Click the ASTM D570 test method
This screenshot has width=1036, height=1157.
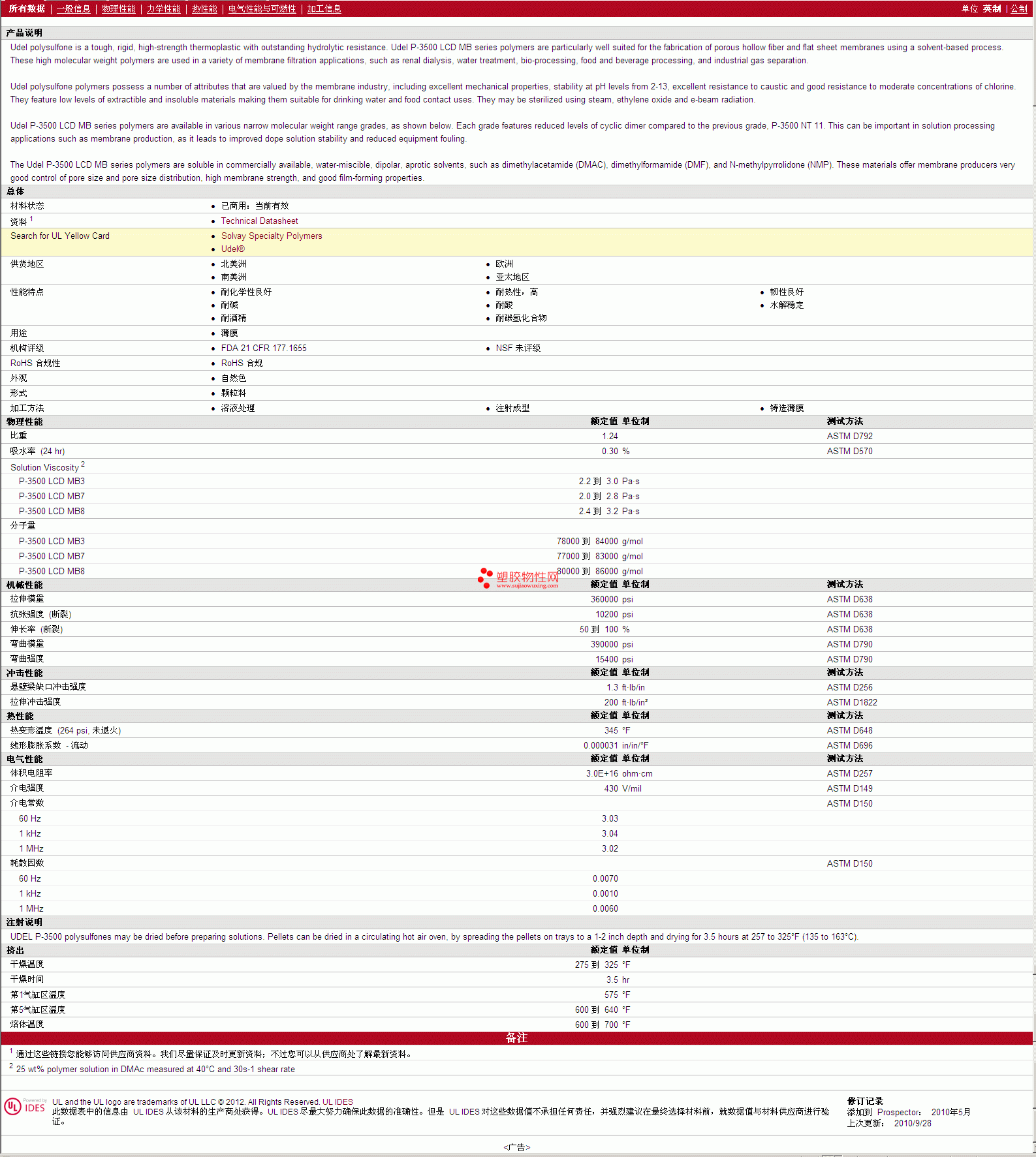pyautogui.click(x=849, y=452)
